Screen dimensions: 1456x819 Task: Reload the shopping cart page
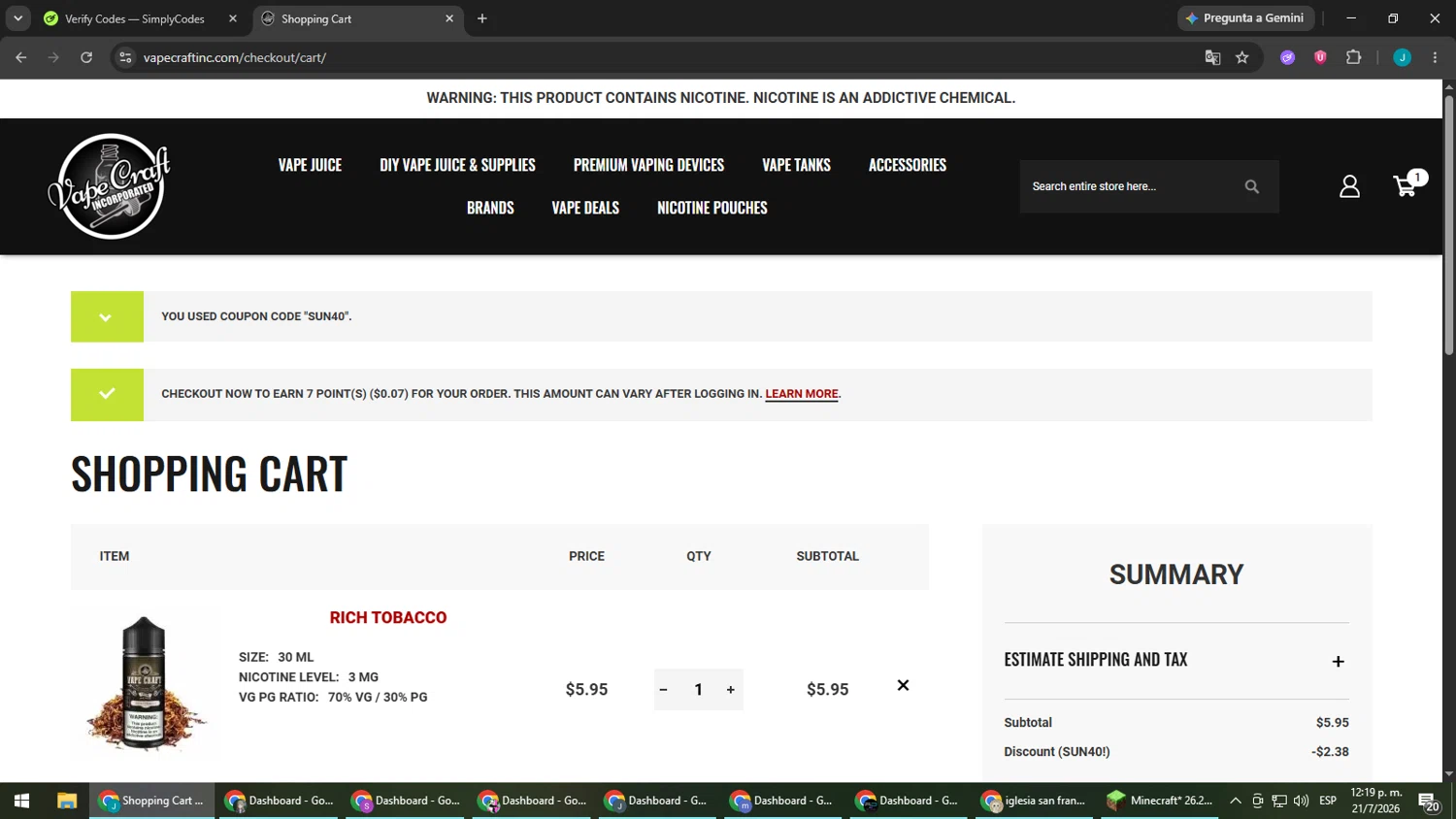(x=86, y=57)
